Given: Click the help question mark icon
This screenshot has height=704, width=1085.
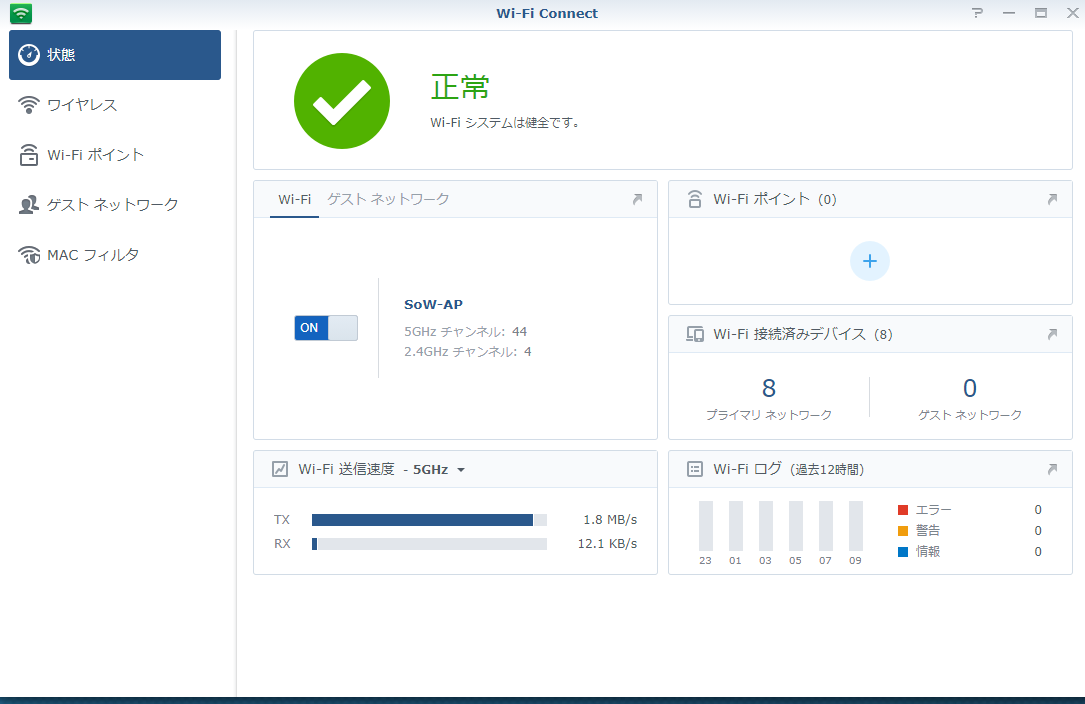Looking at the screenshot, I should click(977, 13).
